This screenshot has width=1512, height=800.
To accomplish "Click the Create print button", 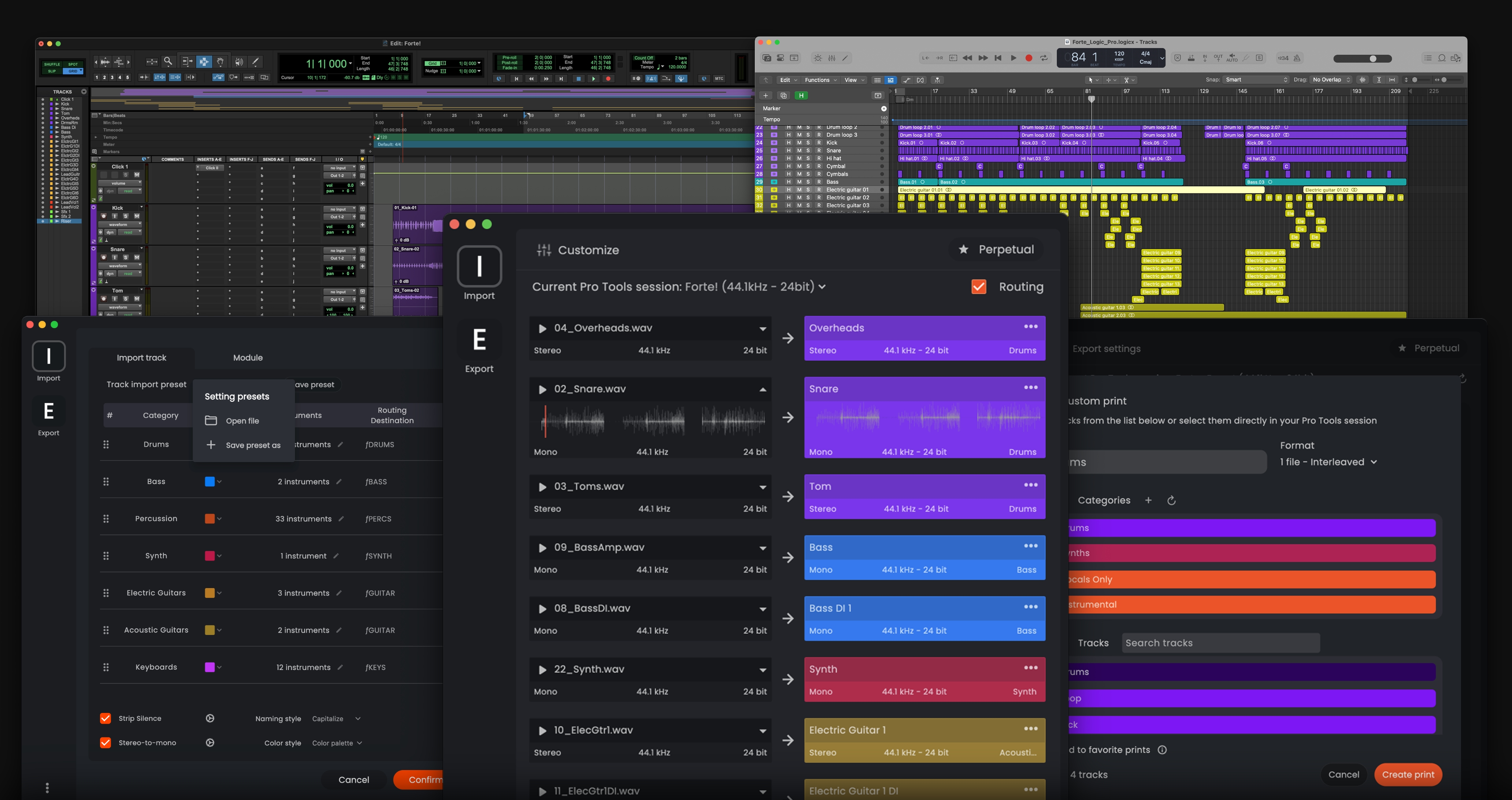I will [x=1408, y=774].
